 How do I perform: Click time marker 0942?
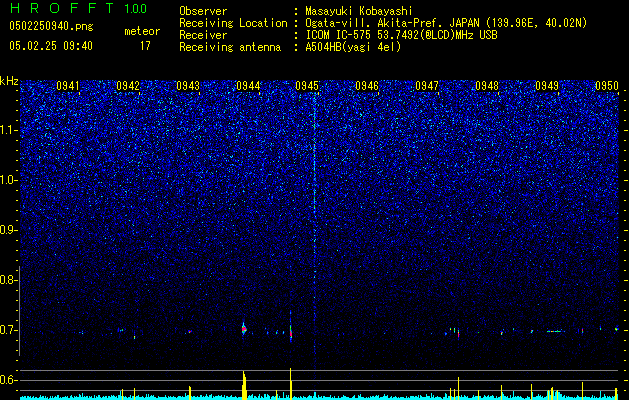(x=128, y=85)
